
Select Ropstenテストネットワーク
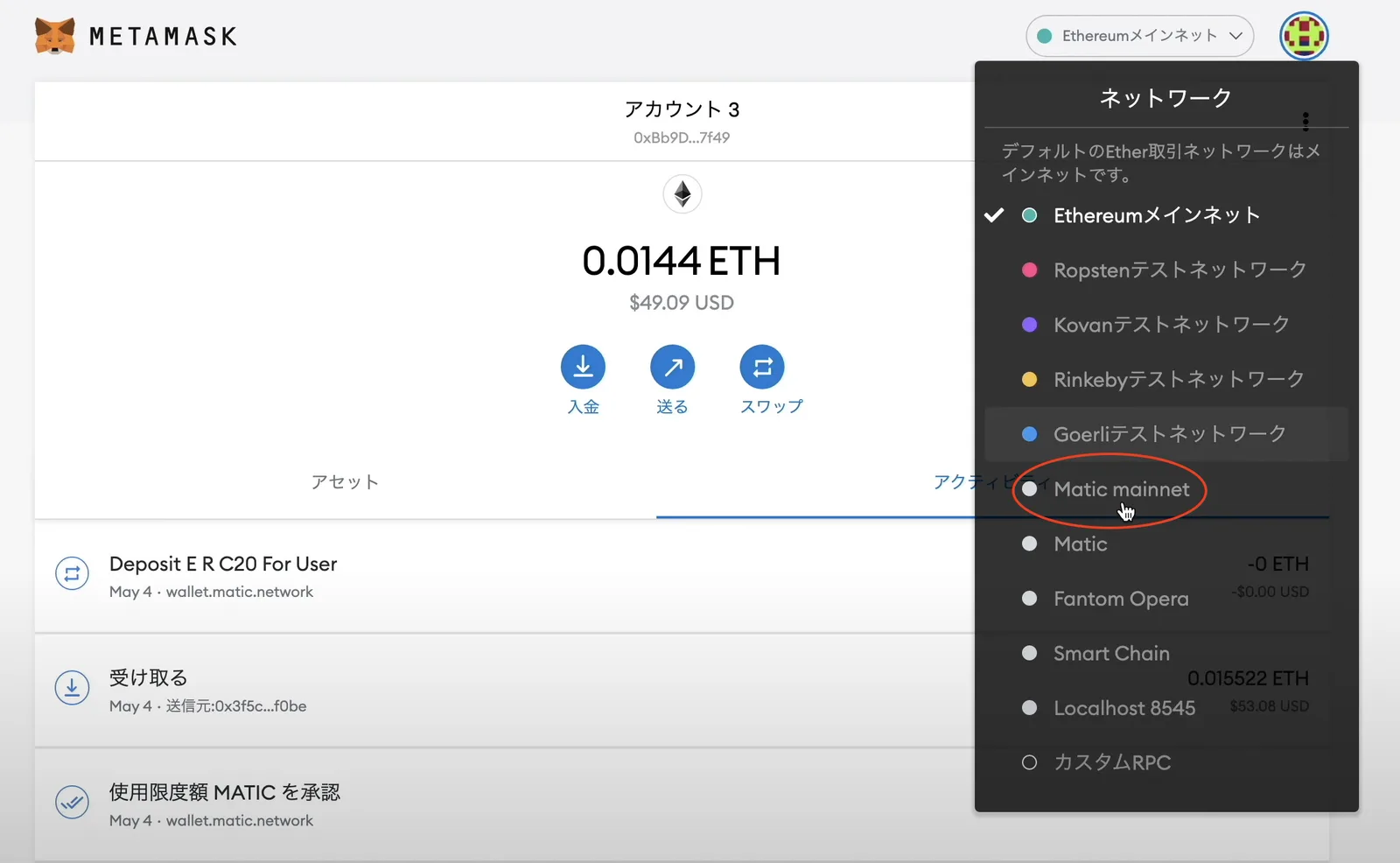(1166, 270)
